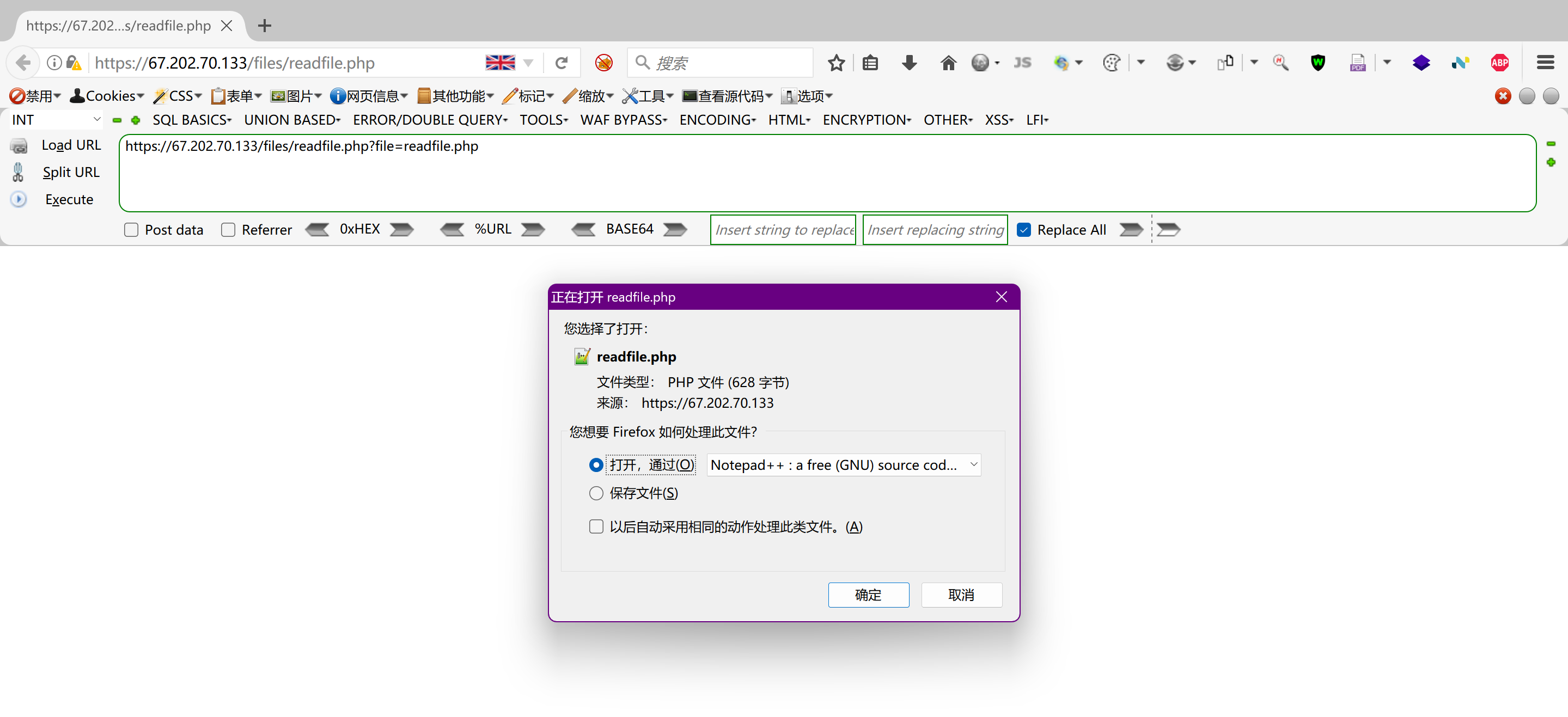Uncheck the Replace All checkbox
The image size is (1568, 717).
pyautogui.click(x=1024, y=230)
